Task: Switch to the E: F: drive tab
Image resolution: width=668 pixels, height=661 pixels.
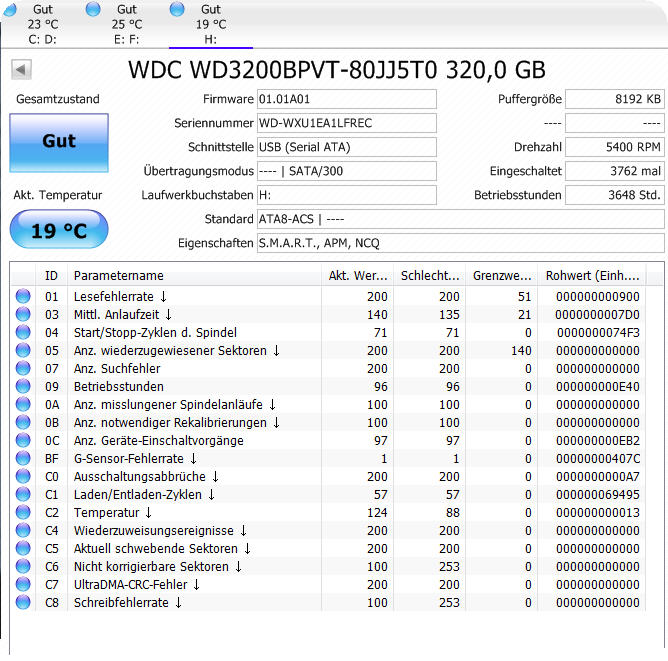Action: 126,24
